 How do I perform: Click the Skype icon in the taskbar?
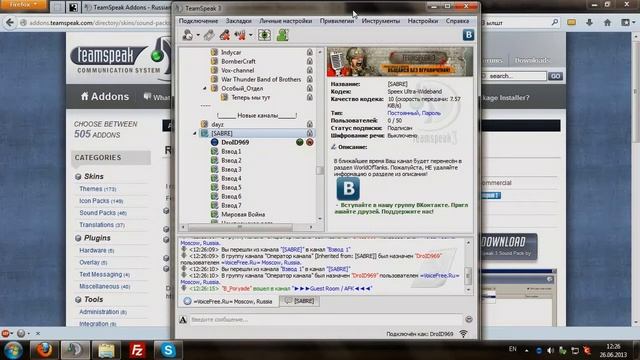coord(168,350)
